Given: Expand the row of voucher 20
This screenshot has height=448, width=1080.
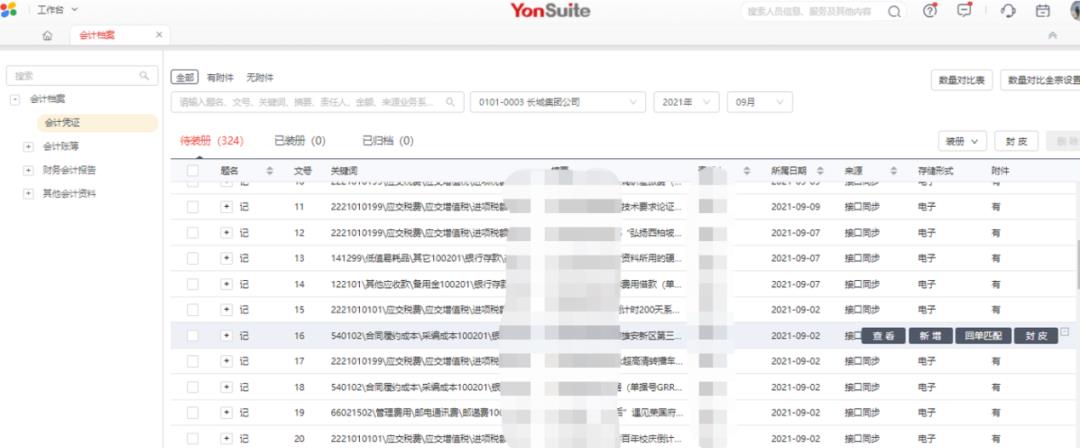Looking at the screenshot, I should pos(227,438).
